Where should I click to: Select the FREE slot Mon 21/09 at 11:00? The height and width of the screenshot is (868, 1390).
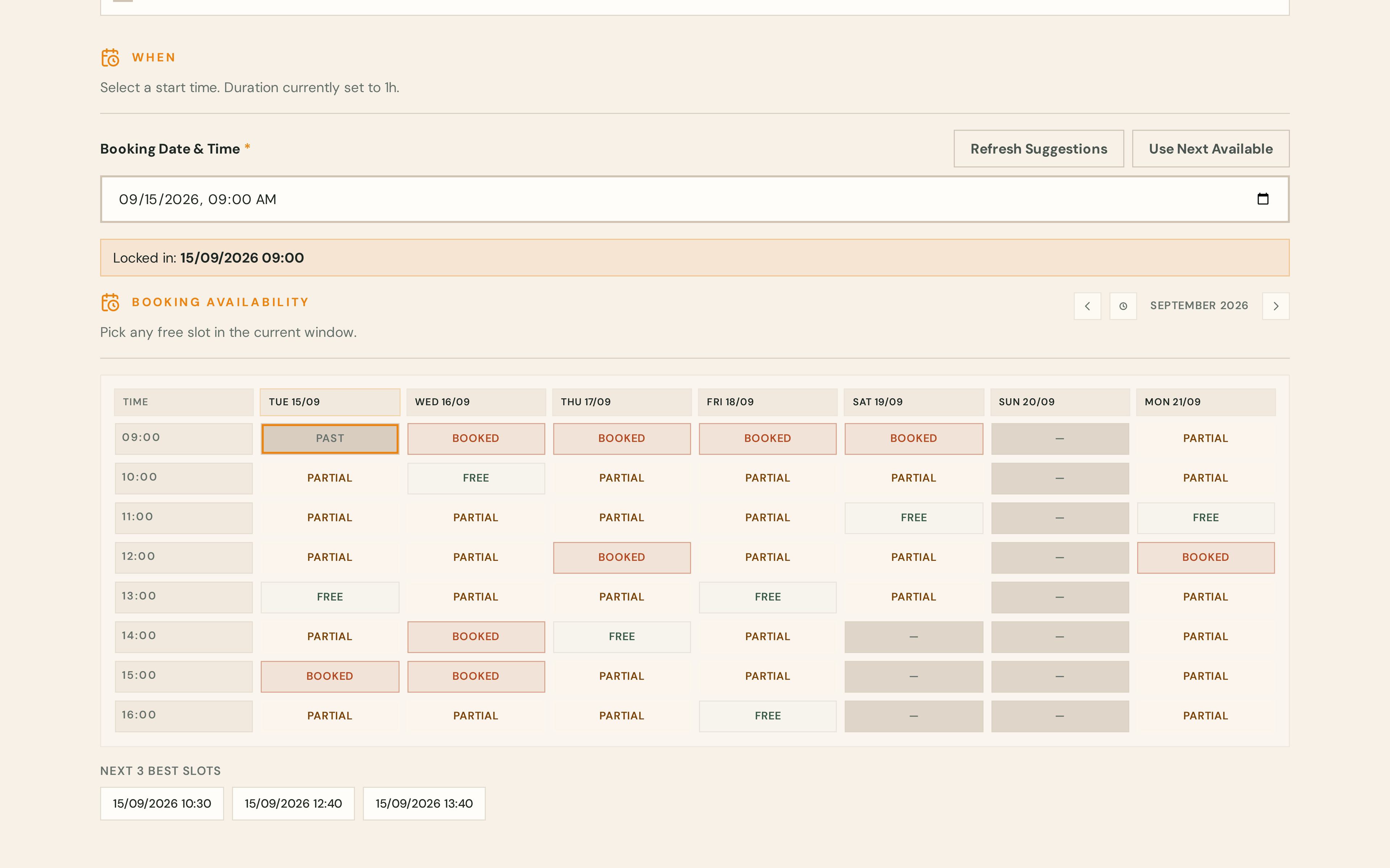[1206, 518]
